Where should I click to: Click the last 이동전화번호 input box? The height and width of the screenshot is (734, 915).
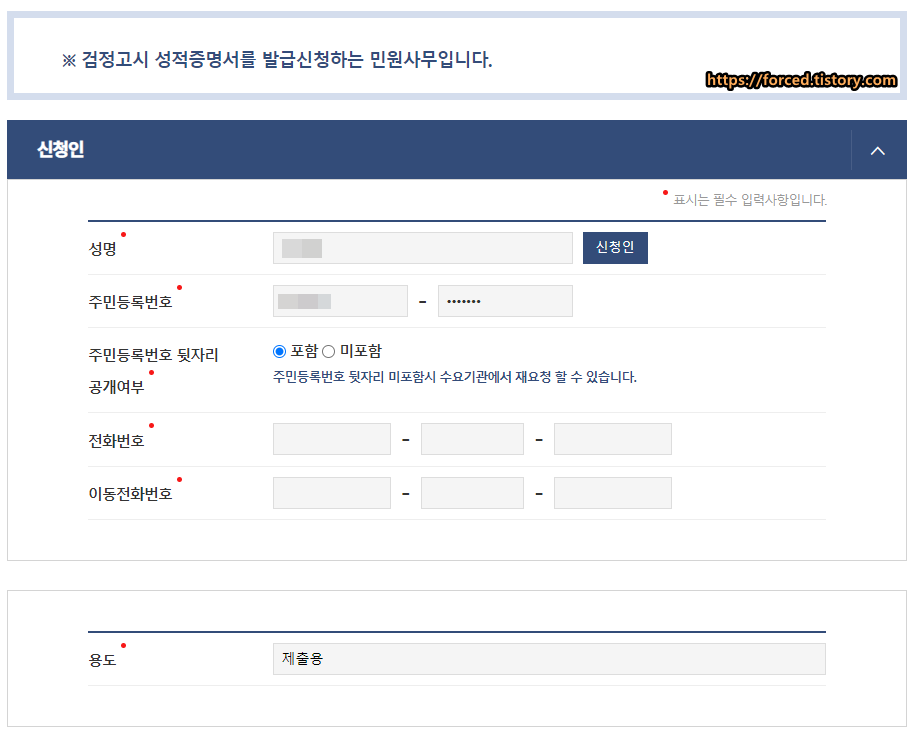613,493
